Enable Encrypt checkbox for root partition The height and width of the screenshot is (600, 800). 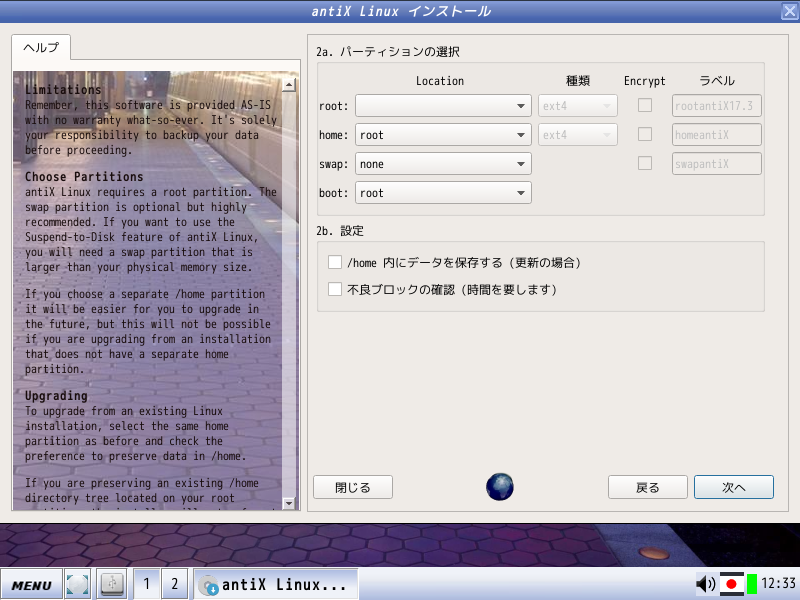click(645, 105)
